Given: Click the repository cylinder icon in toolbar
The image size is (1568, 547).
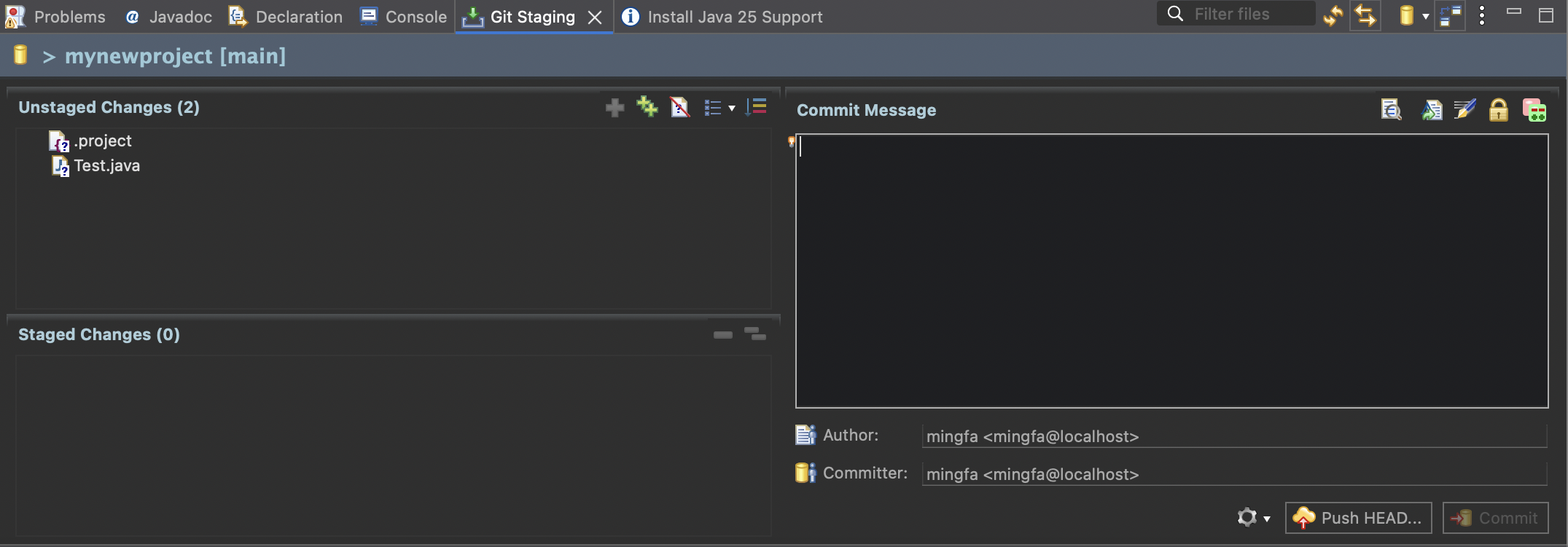Looking at the screenshot, I should [1406, 15].
